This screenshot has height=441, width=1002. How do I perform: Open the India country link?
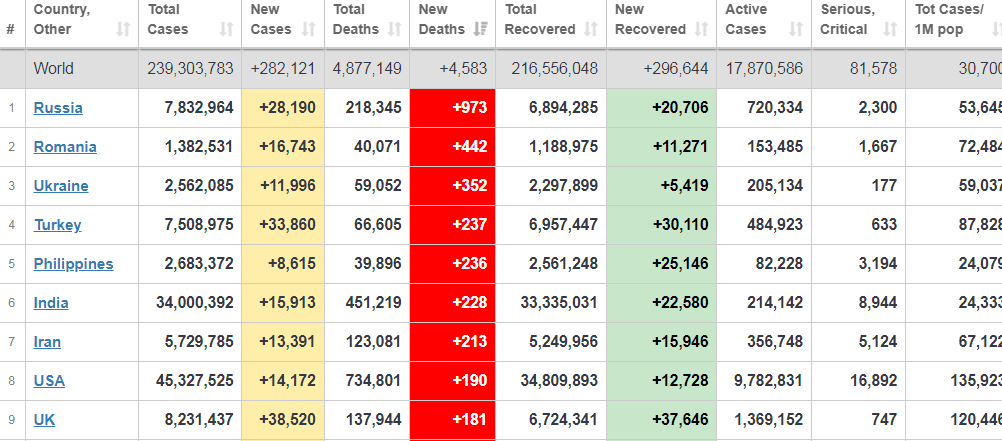tap(51, 302)
